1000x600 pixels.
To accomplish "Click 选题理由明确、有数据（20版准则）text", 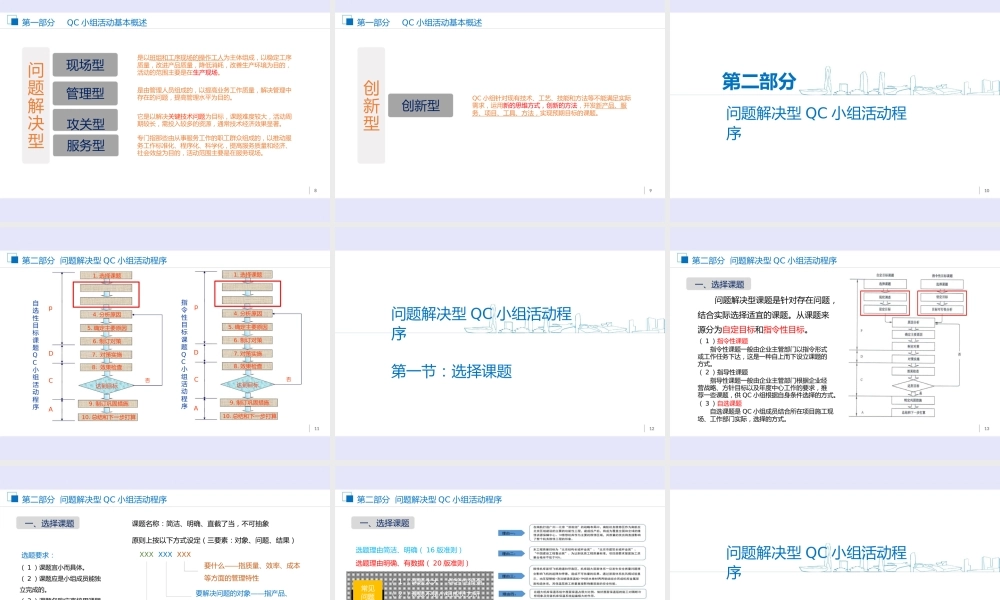I will (x=412, y=563).
